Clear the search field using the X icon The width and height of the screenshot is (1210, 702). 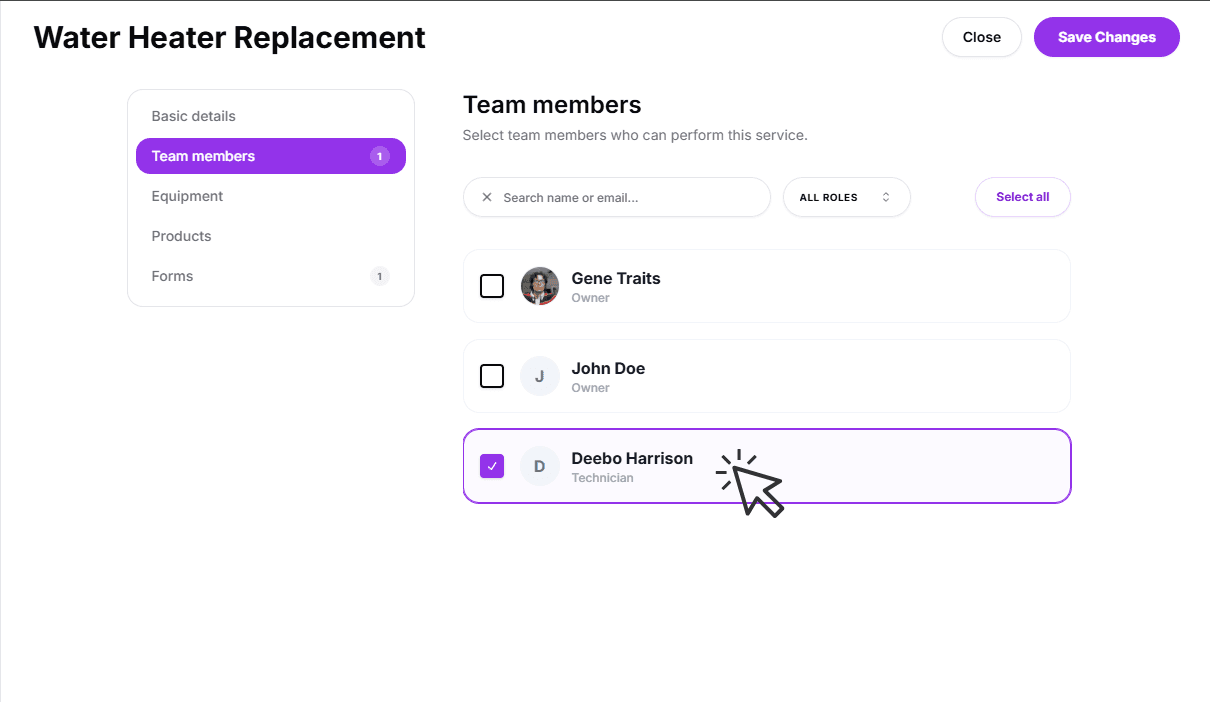click(487, 197)
